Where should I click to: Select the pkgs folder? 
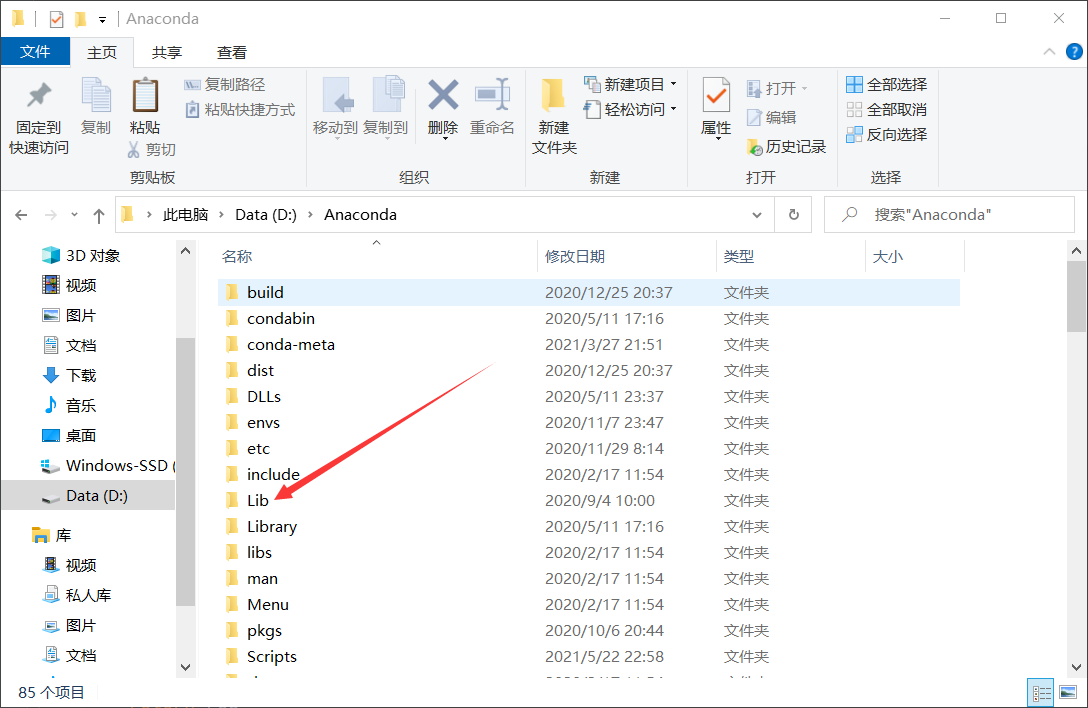(588, 631)
